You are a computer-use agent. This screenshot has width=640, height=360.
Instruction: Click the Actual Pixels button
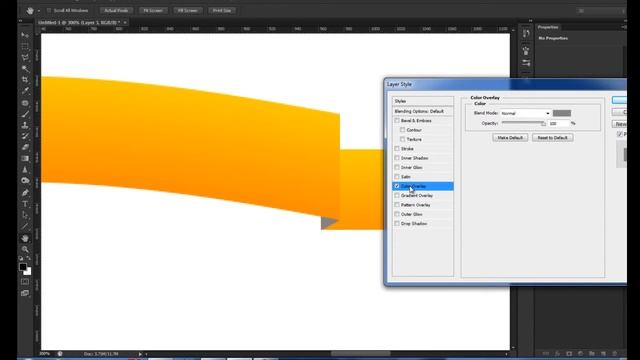(116, 11)
